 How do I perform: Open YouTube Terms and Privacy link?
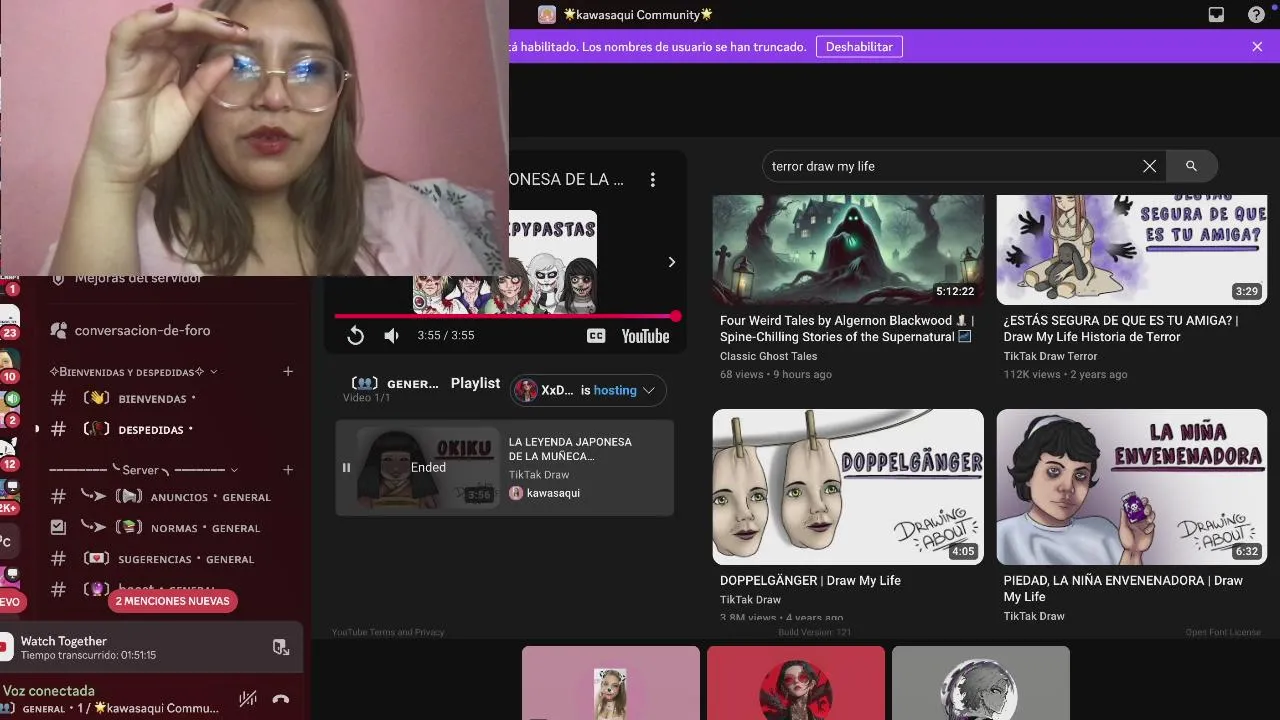point(388,632)
